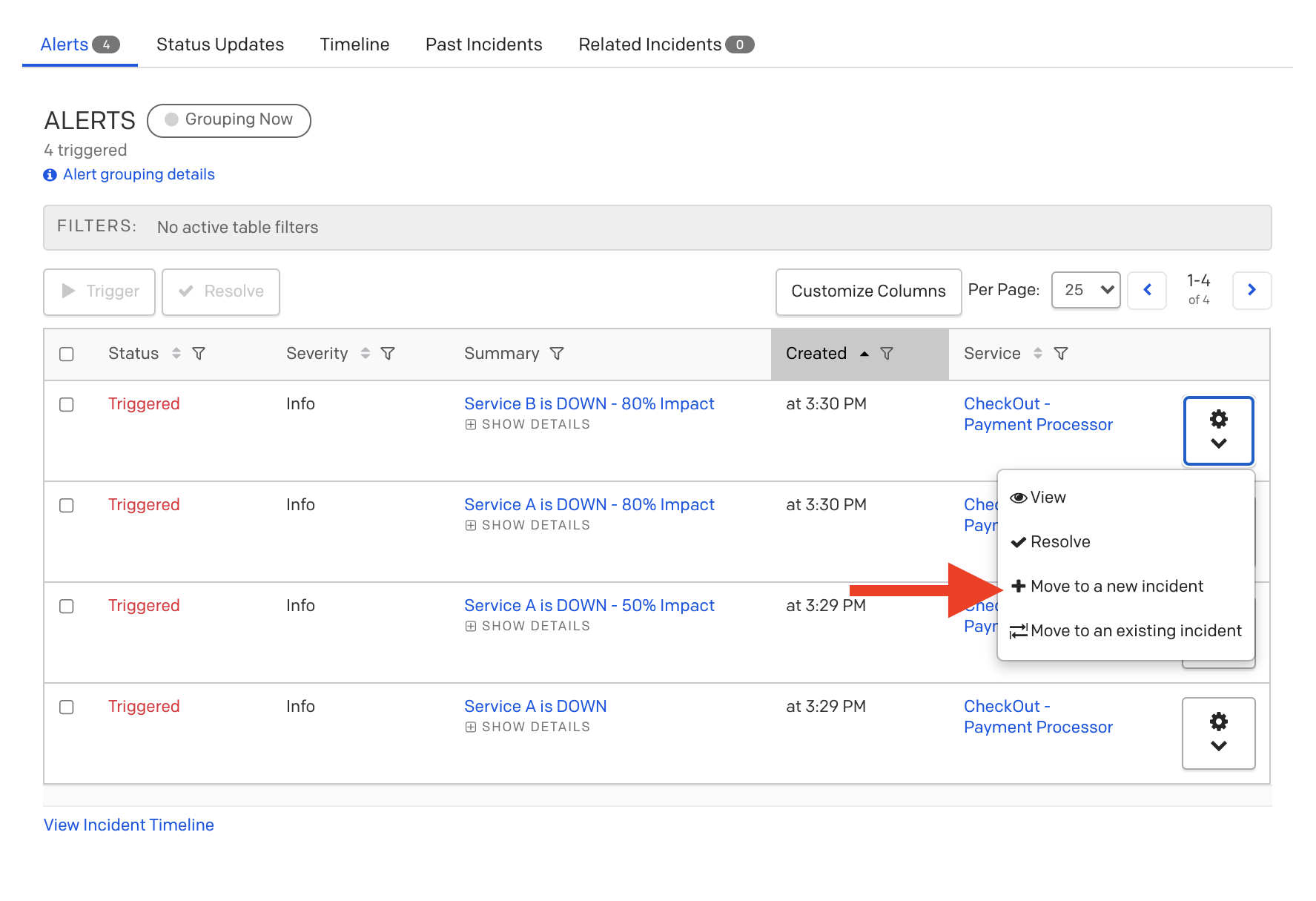The image size is (1316, 901).
Task: Open Customize Columns
Action: pos(868,291)
